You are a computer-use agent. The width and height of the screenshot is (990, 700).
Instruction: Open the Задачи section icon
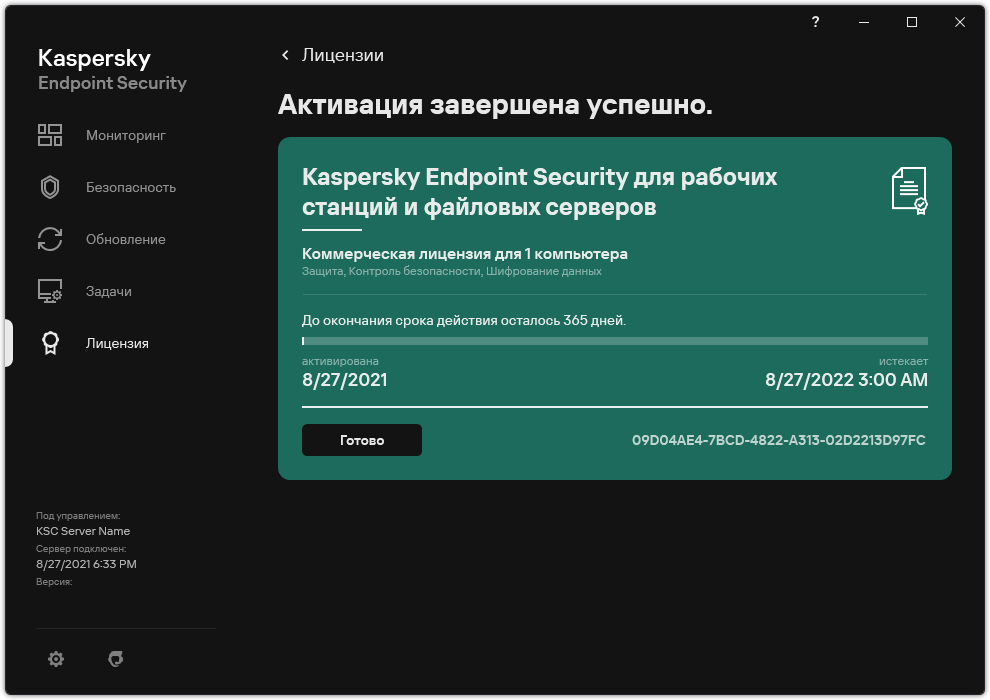(49, 291)
